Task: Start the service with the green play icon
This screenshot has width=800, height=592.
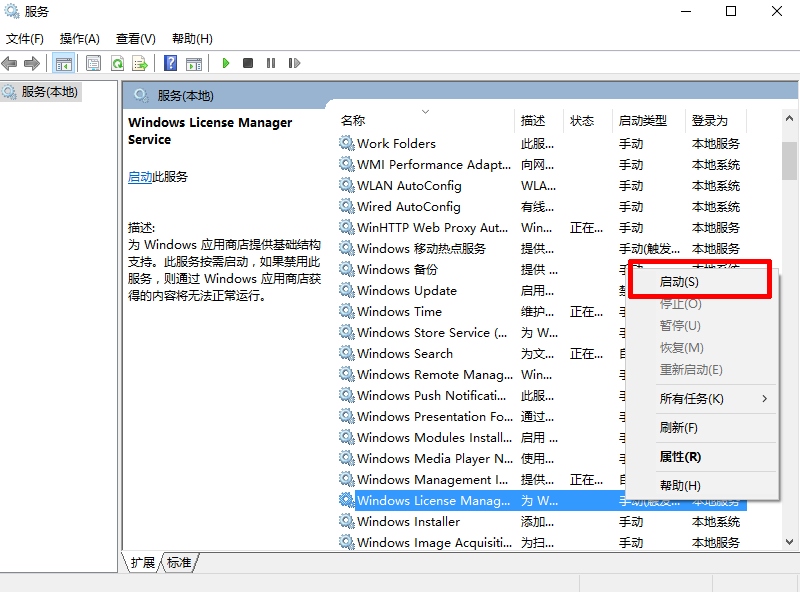Action: point(225,63)
